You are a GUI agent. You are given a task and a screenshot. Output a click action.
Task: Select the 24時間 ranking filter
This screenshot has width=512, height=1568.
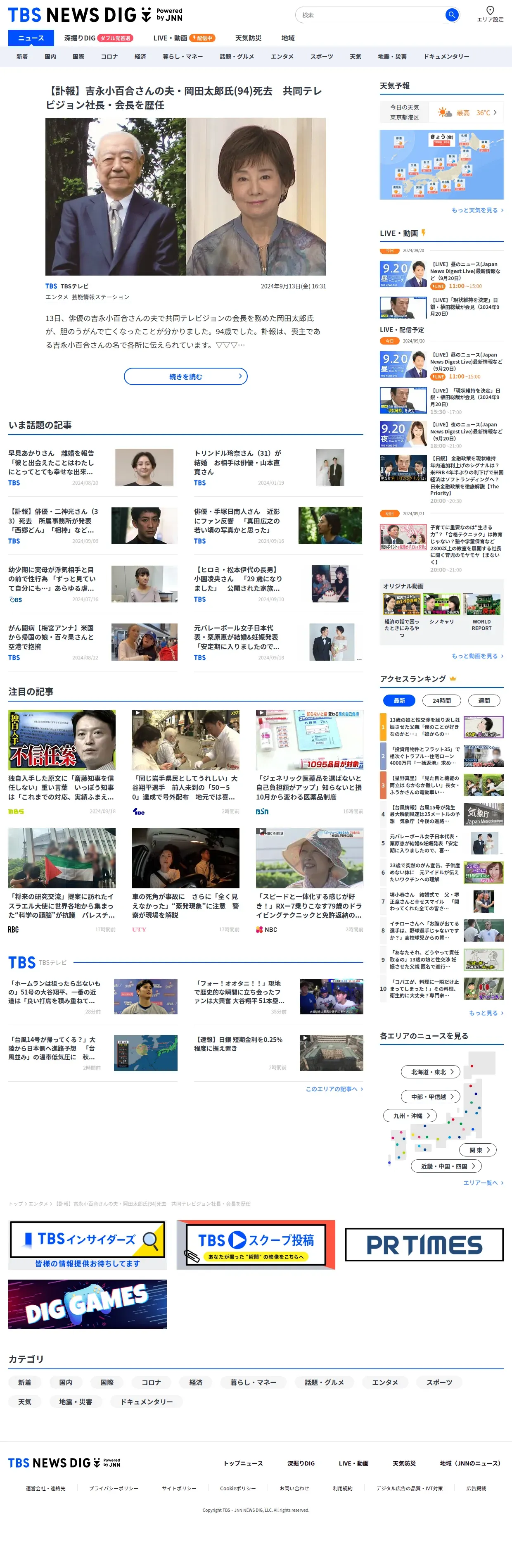(441, 701)
